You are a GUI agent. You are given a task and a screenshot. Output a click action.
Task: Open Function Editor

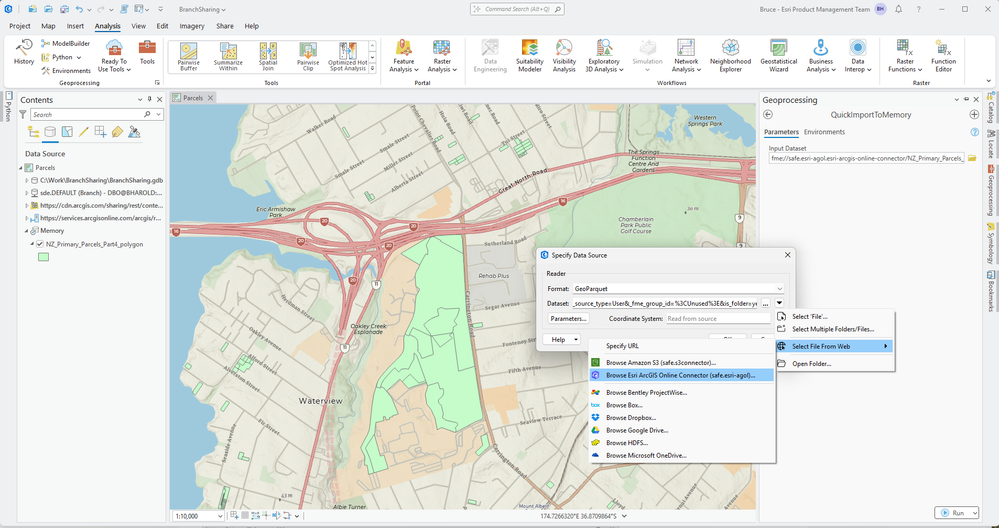[943, 56]
